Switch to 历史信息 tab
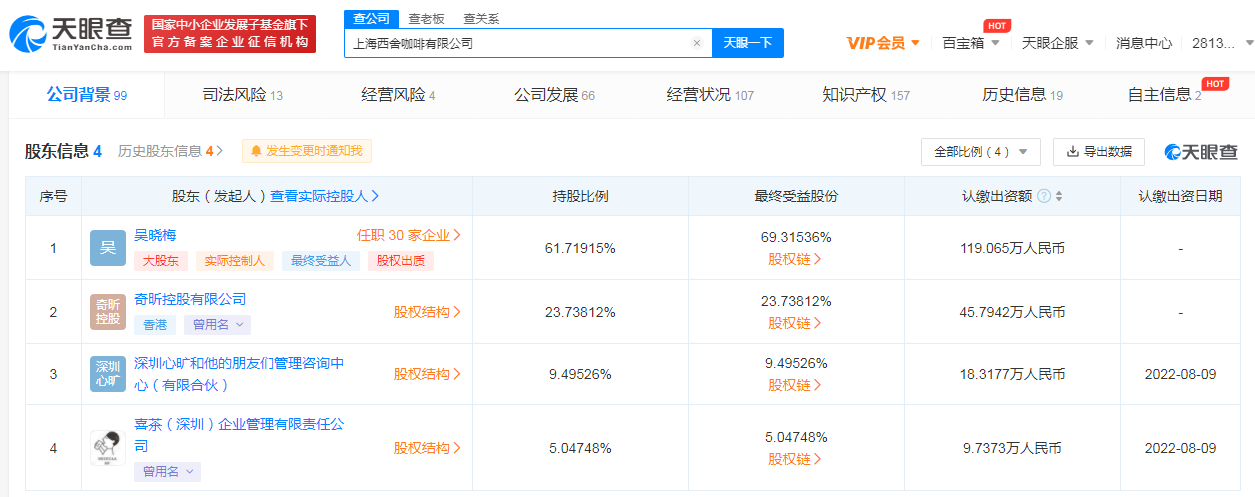 click(x=1022, y=95)
